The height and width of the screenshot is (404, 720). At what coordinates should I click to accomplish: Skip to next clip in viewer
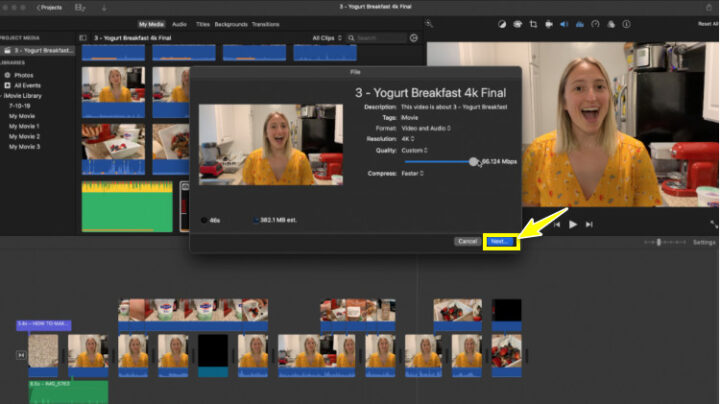tap(589, 224)
